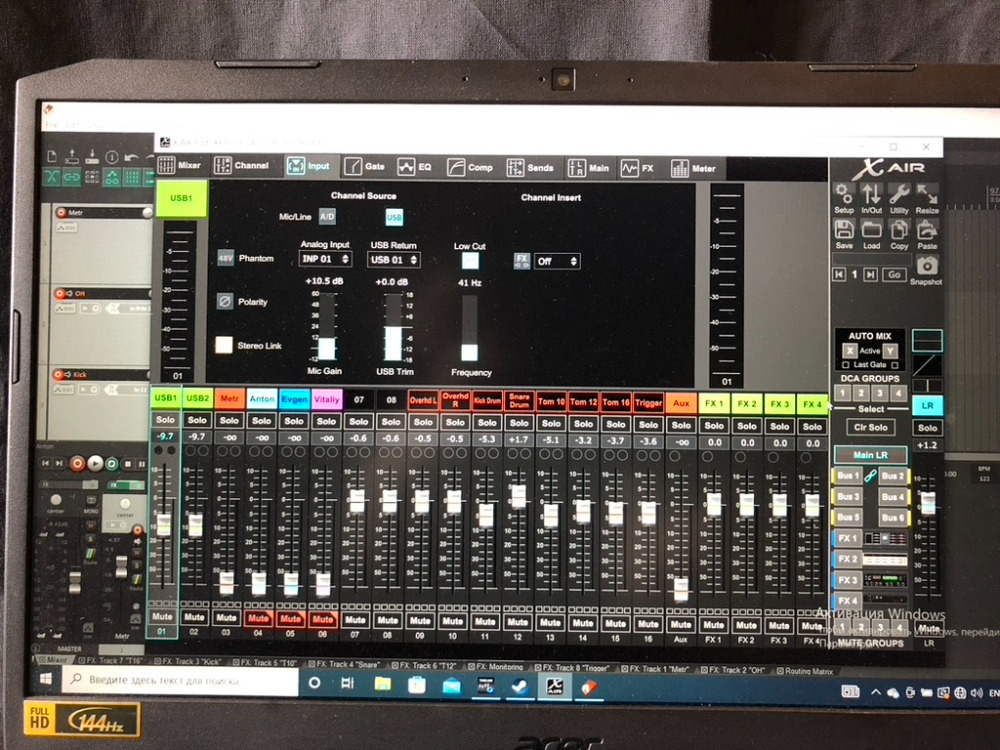Select A/D Mic/Line channel source
1000x750 pixels.
tap(327, 217)
